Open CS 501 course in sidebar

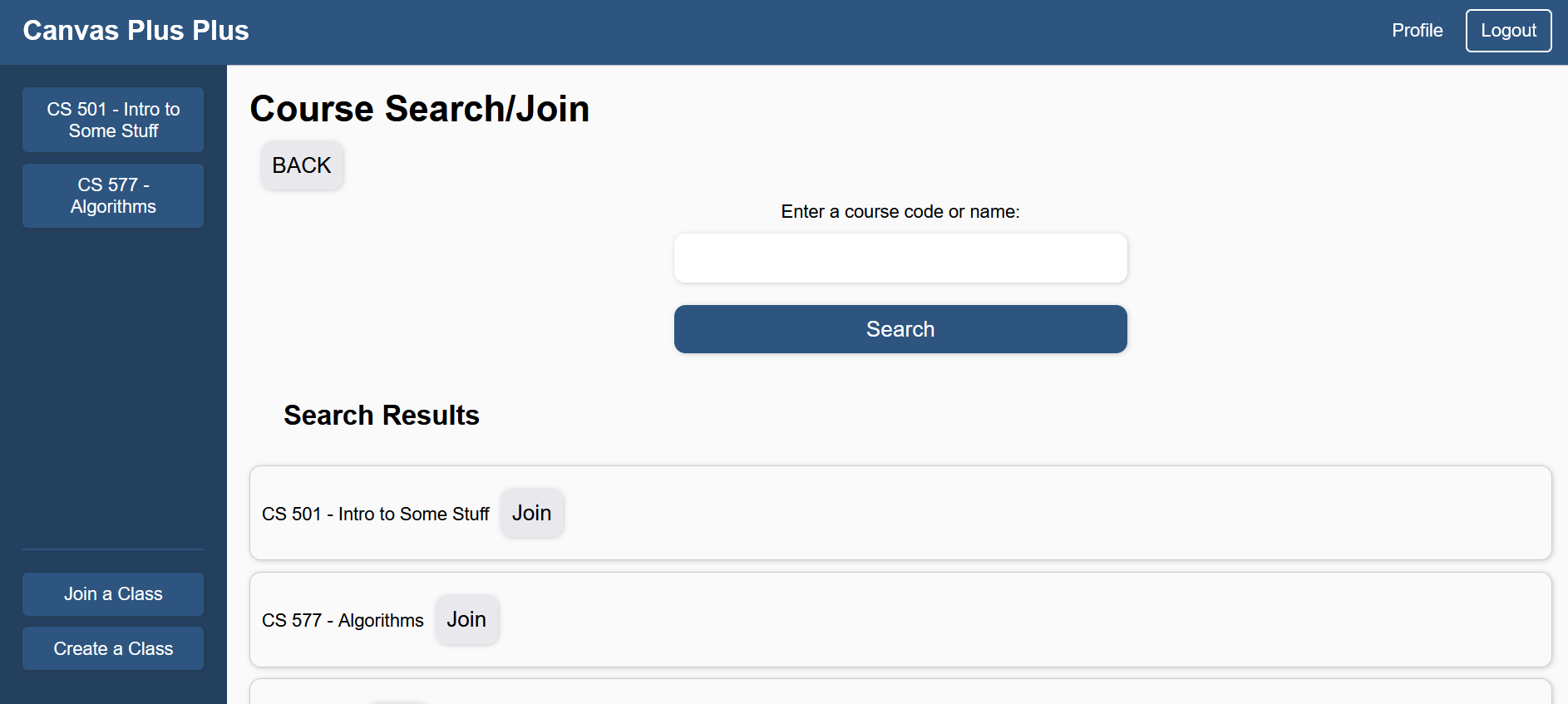coord(113,120)
